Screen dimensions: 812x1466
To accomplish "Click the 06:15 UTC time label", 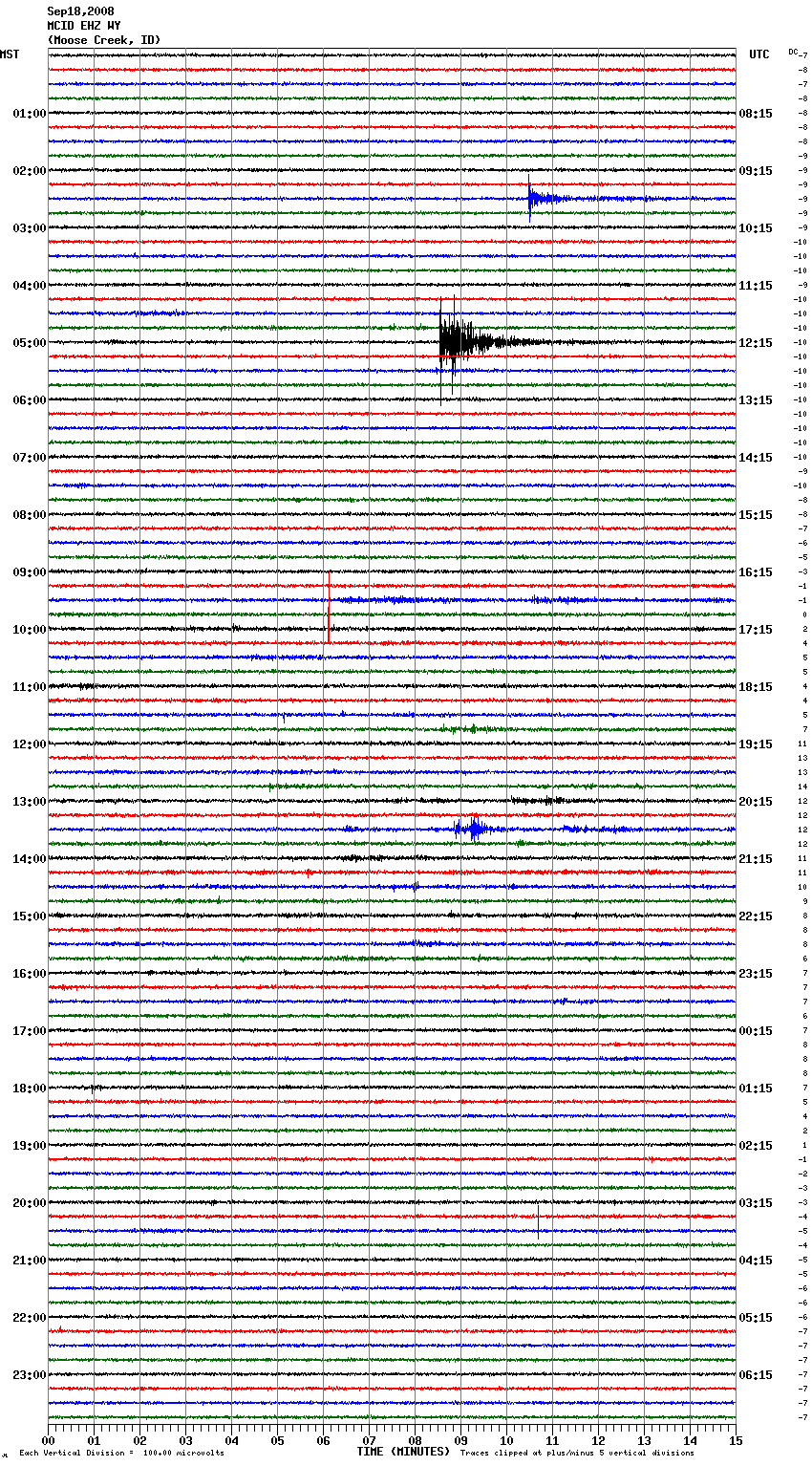I will [x=756, y=1375].
